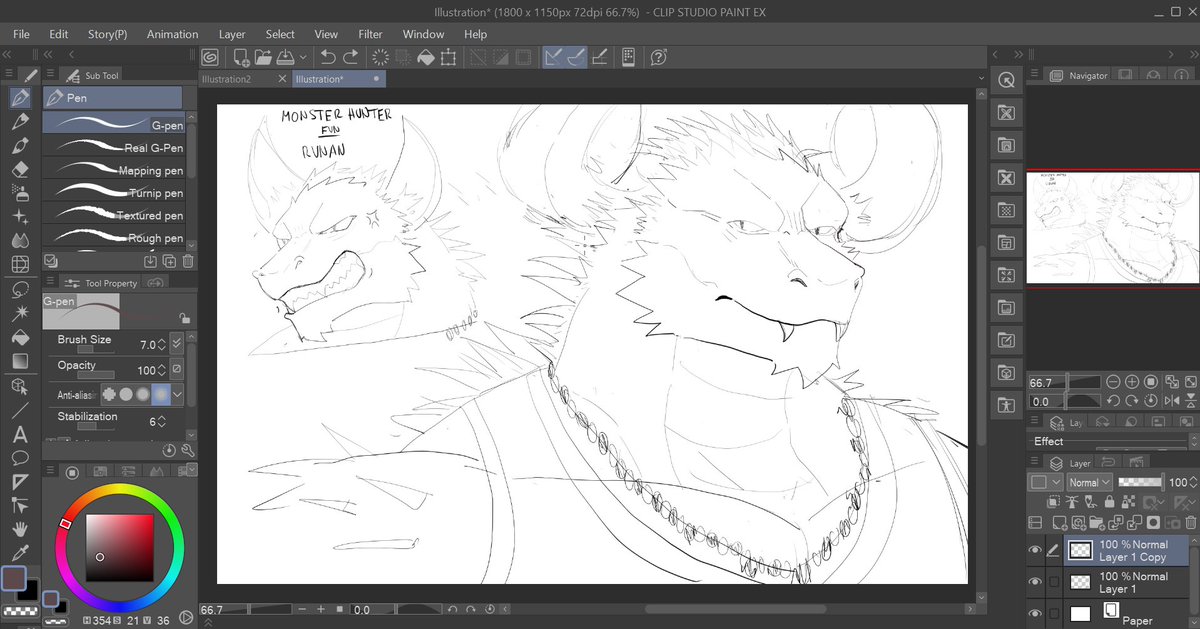Choose the Real G-Pen sub tool

tap(113, 147)
